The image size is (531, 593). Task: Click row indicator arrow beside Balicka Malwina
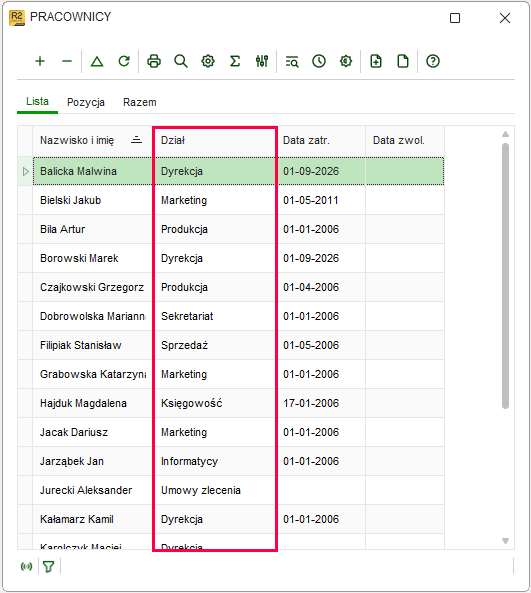[x=25, y=172]
